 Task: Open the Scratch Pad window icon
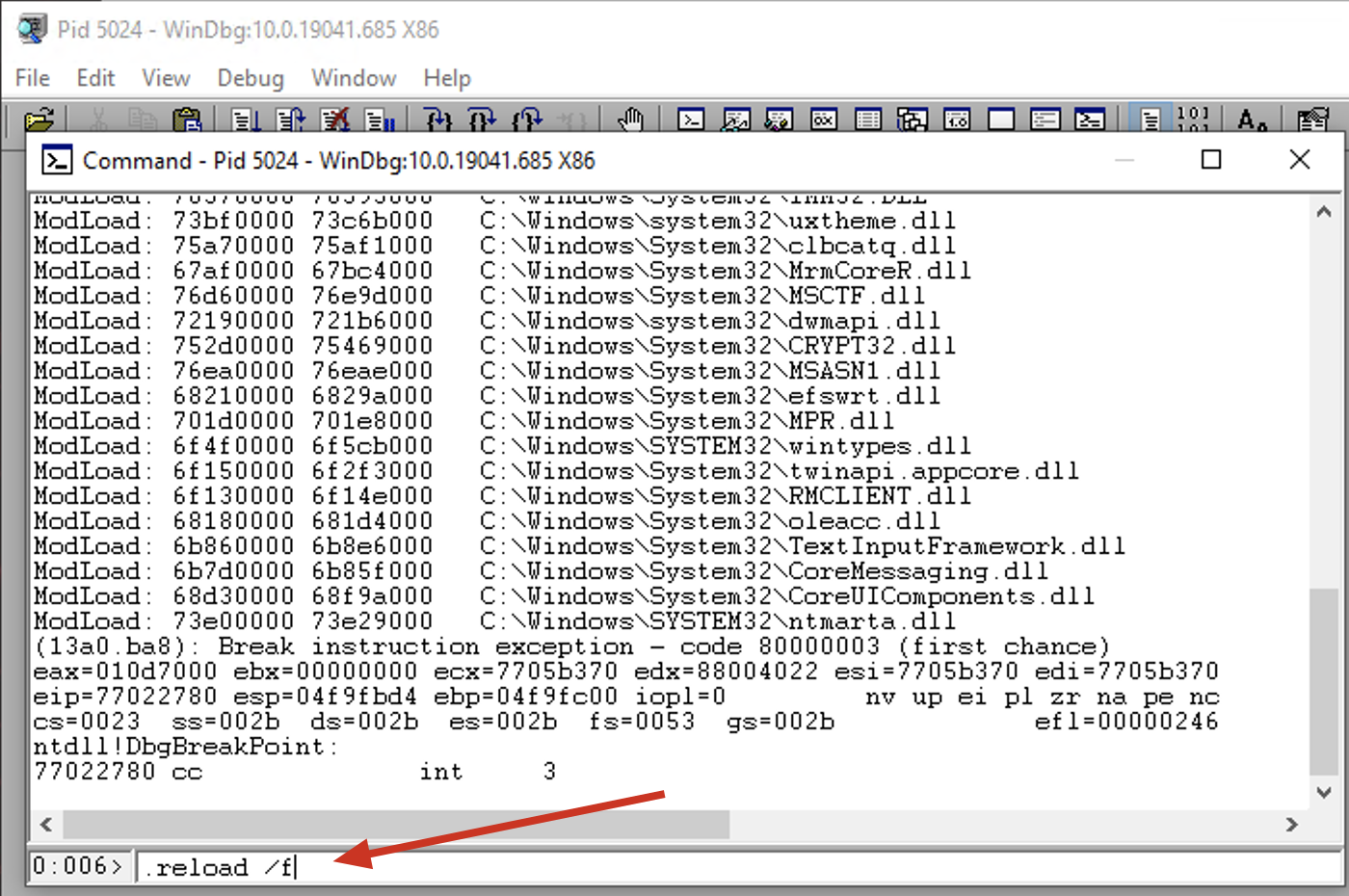click(x=1001, y=120)
